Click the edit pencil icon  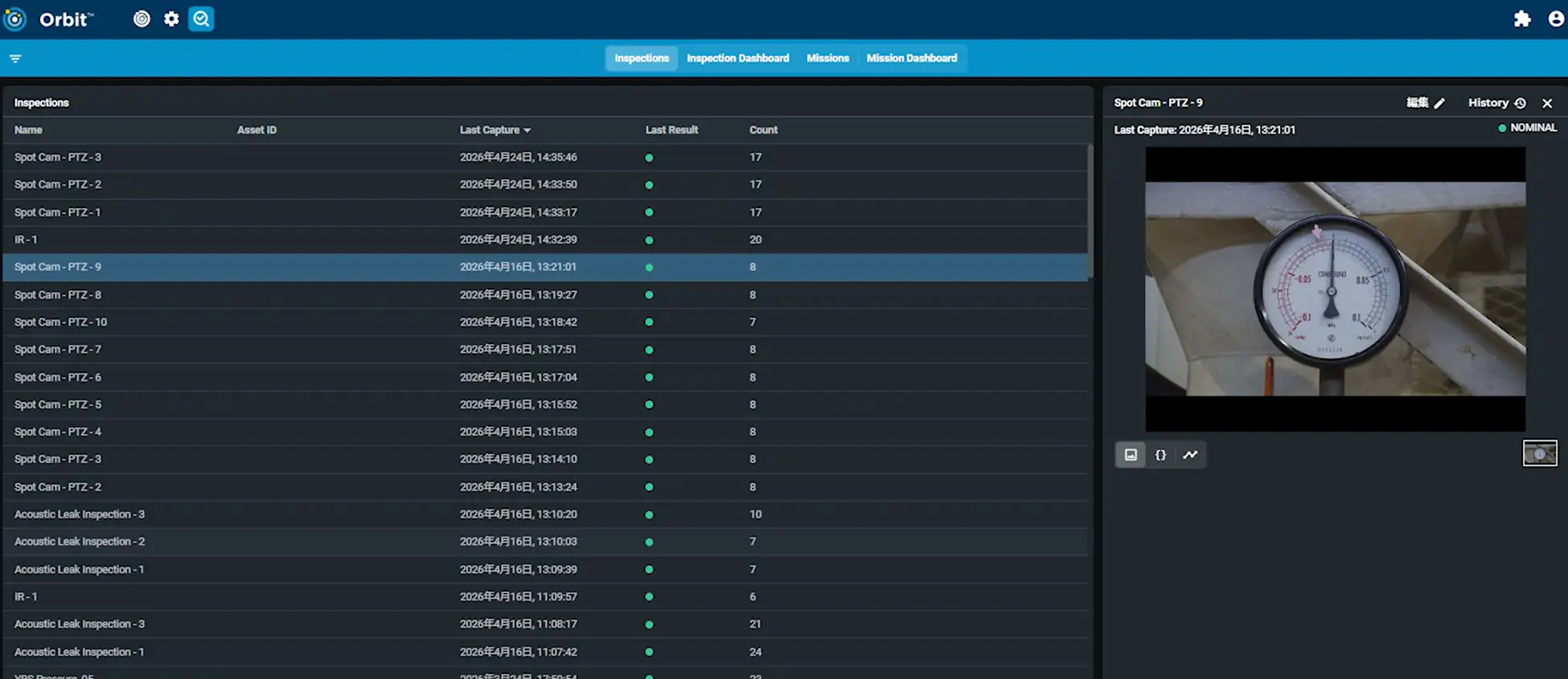(x=1439, y=103)
